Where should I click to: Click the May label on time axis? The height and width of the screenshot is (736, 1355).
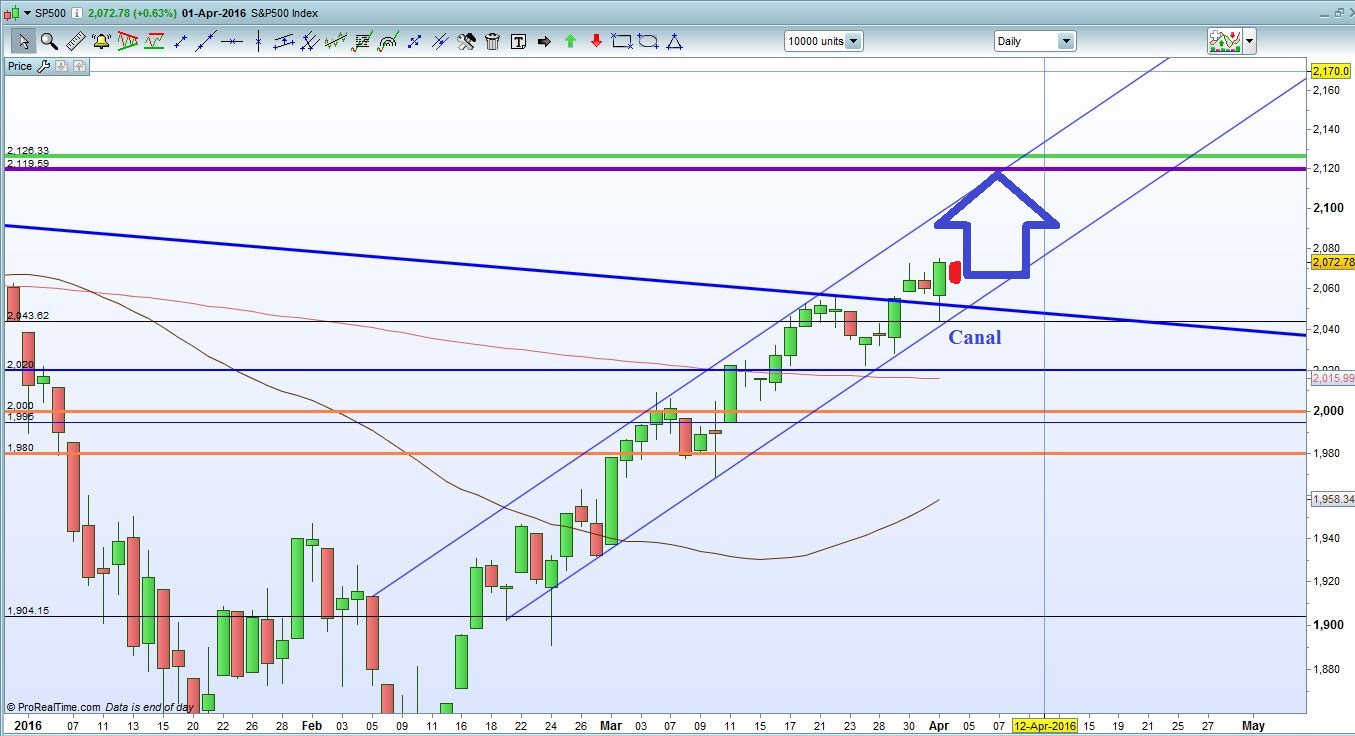[1253, 725]
